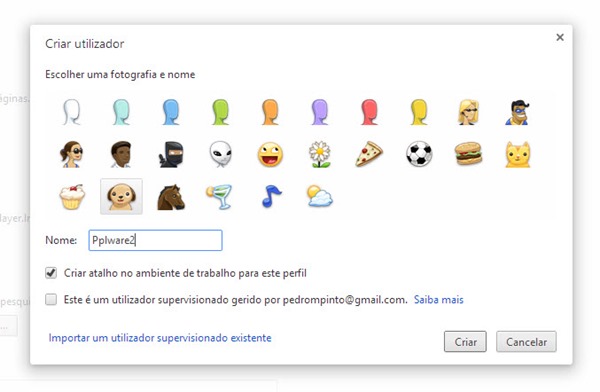
Task: Choose the alien avatar
Action: click(x=220, y=154)
